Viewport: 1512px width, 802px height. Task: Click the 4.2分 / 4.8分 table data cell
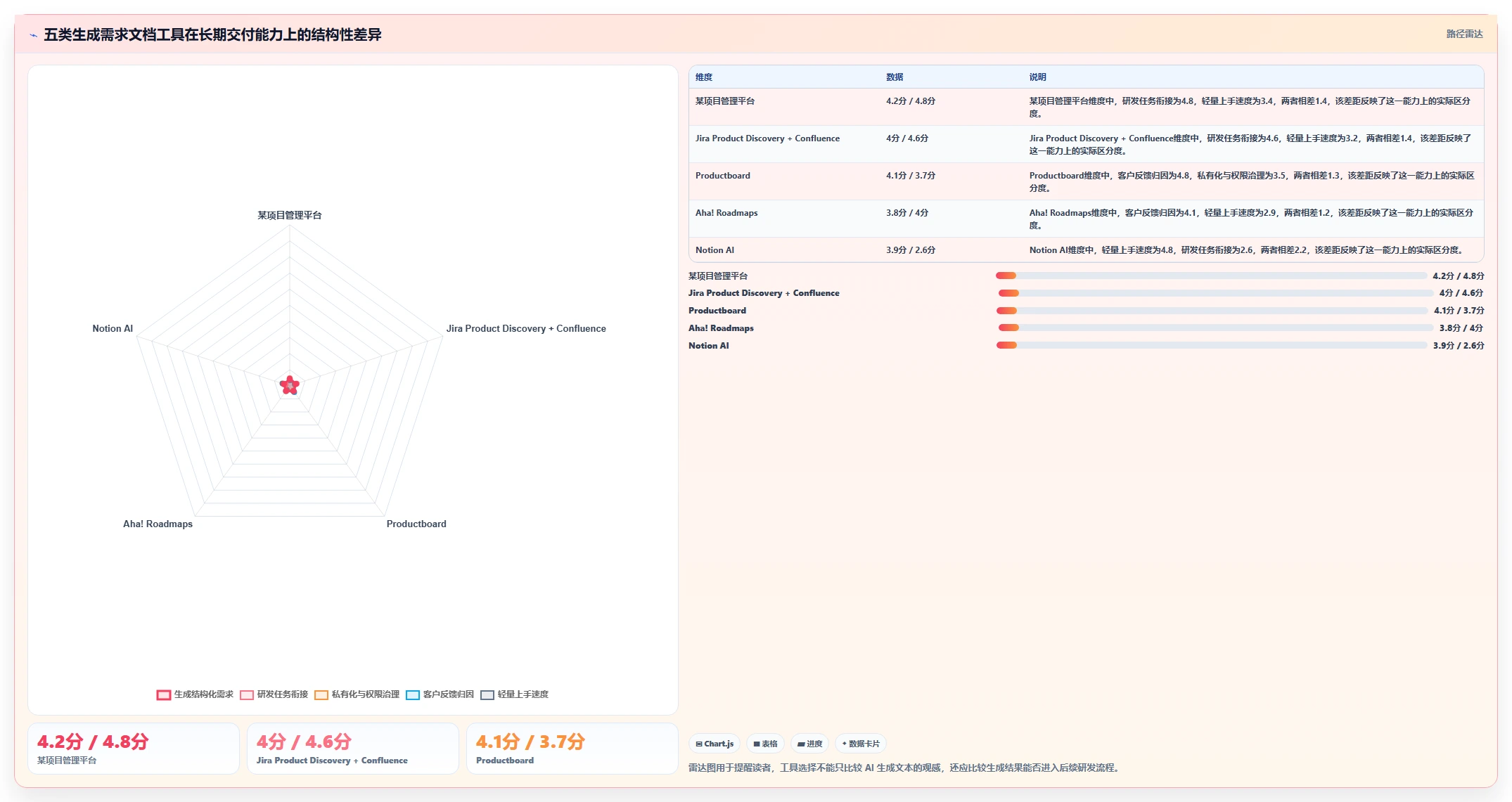point(911,101)
